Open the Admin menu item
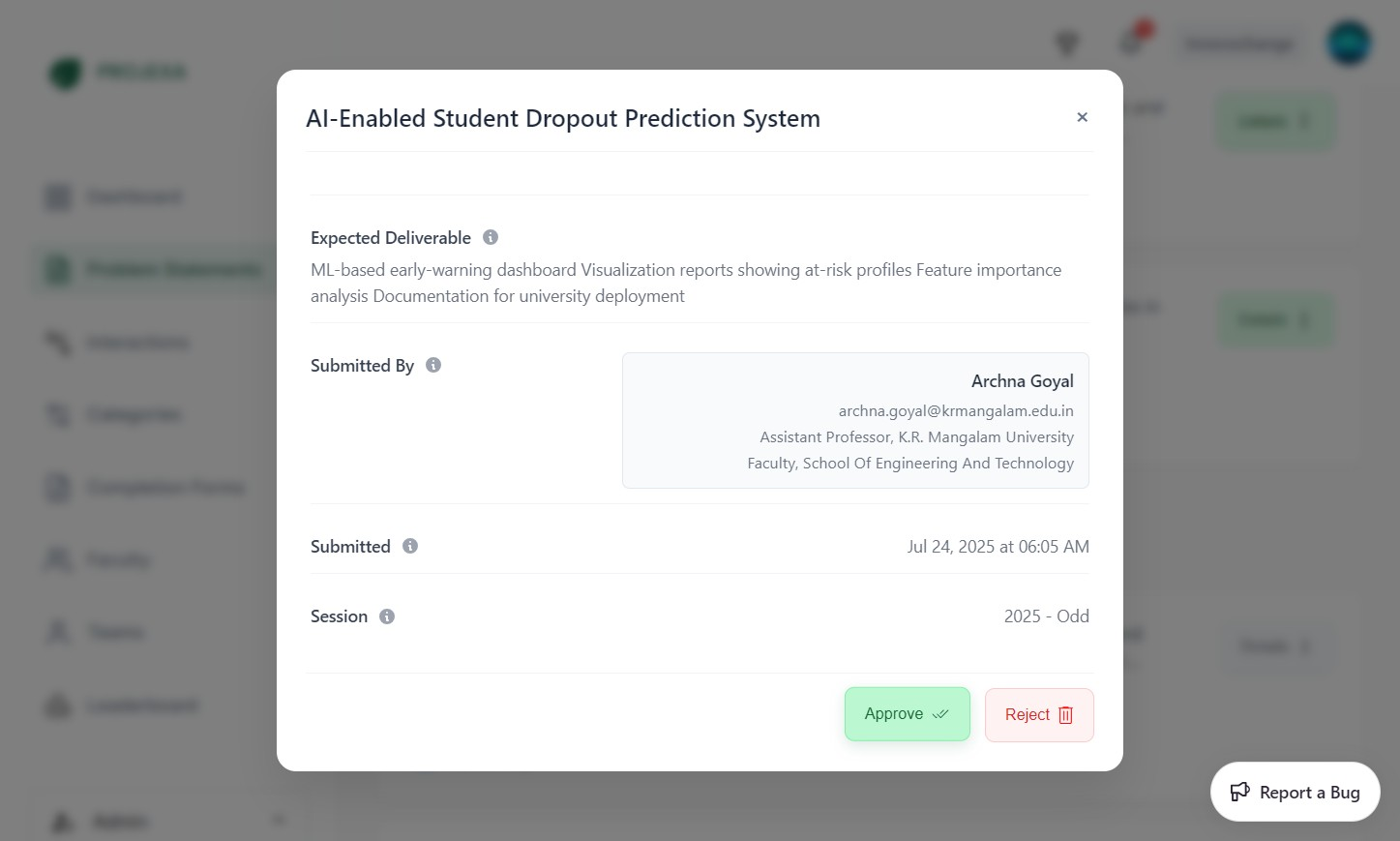Image resolution: width=1400 pixels, height=841 pixels. [x=120, y=820]
